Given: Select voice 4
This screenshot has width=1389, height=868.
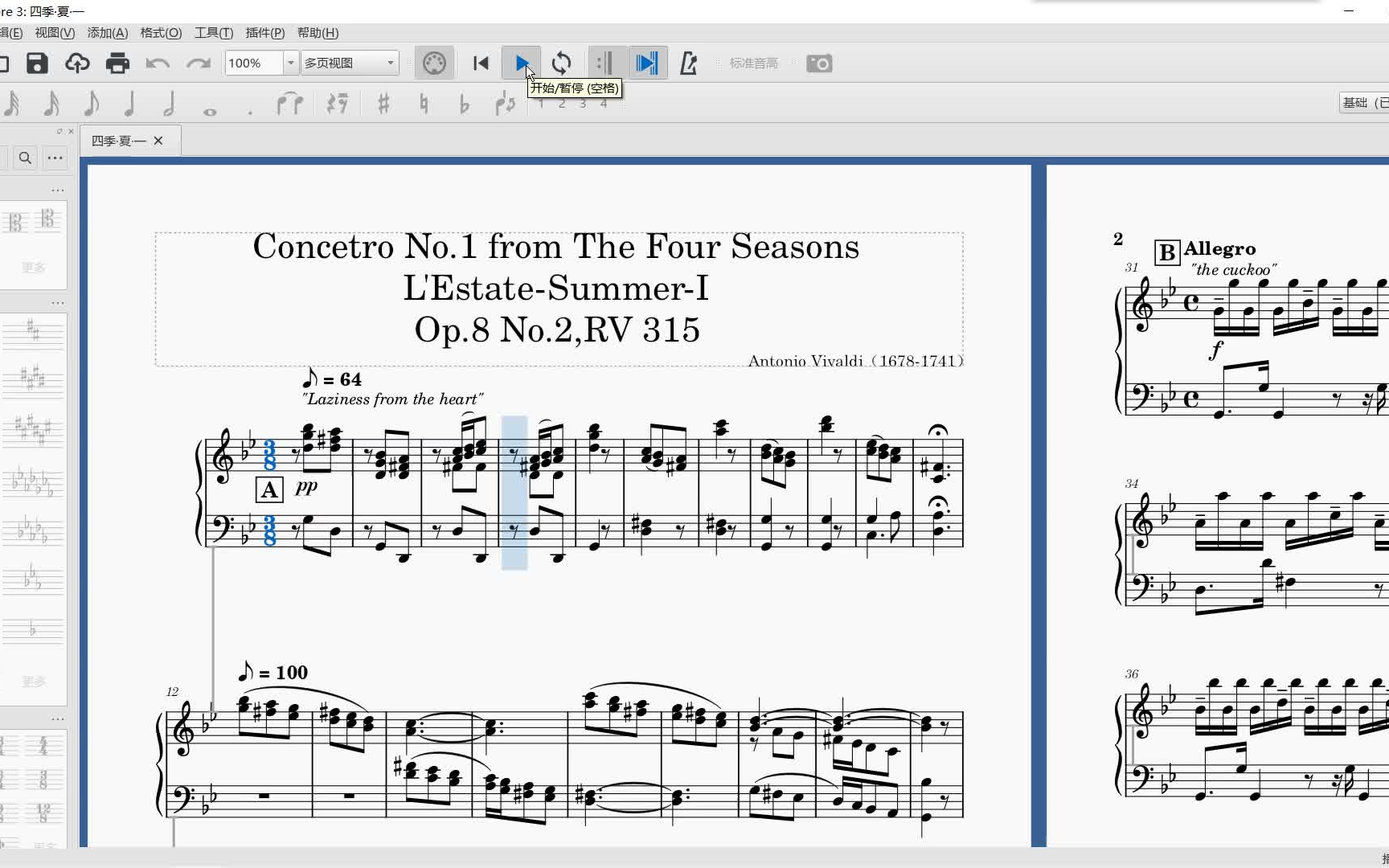Looking at the screenshot, I should (x=604, y=104).
